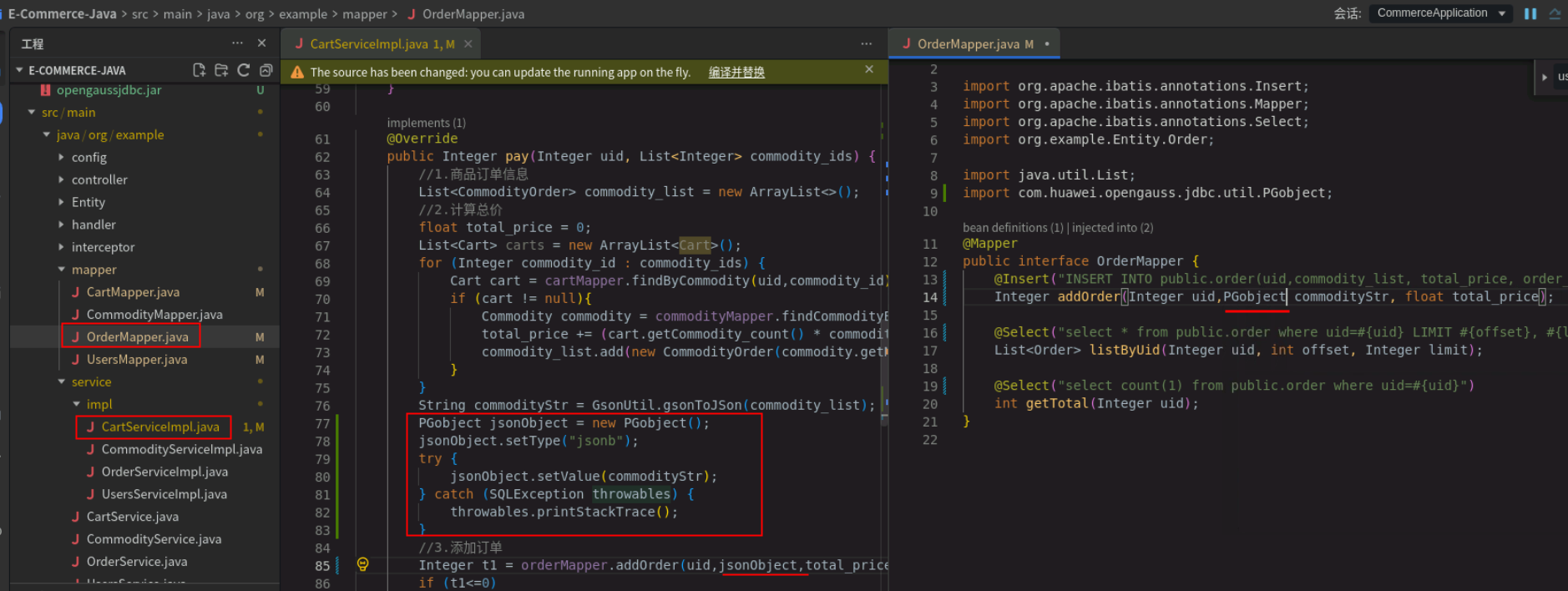Image resolution: width=1568 pixels, height=591 pixels.
Task: Click the New Folder icon in explorer header
Action: pyautogui.click(x=221, y=70)
